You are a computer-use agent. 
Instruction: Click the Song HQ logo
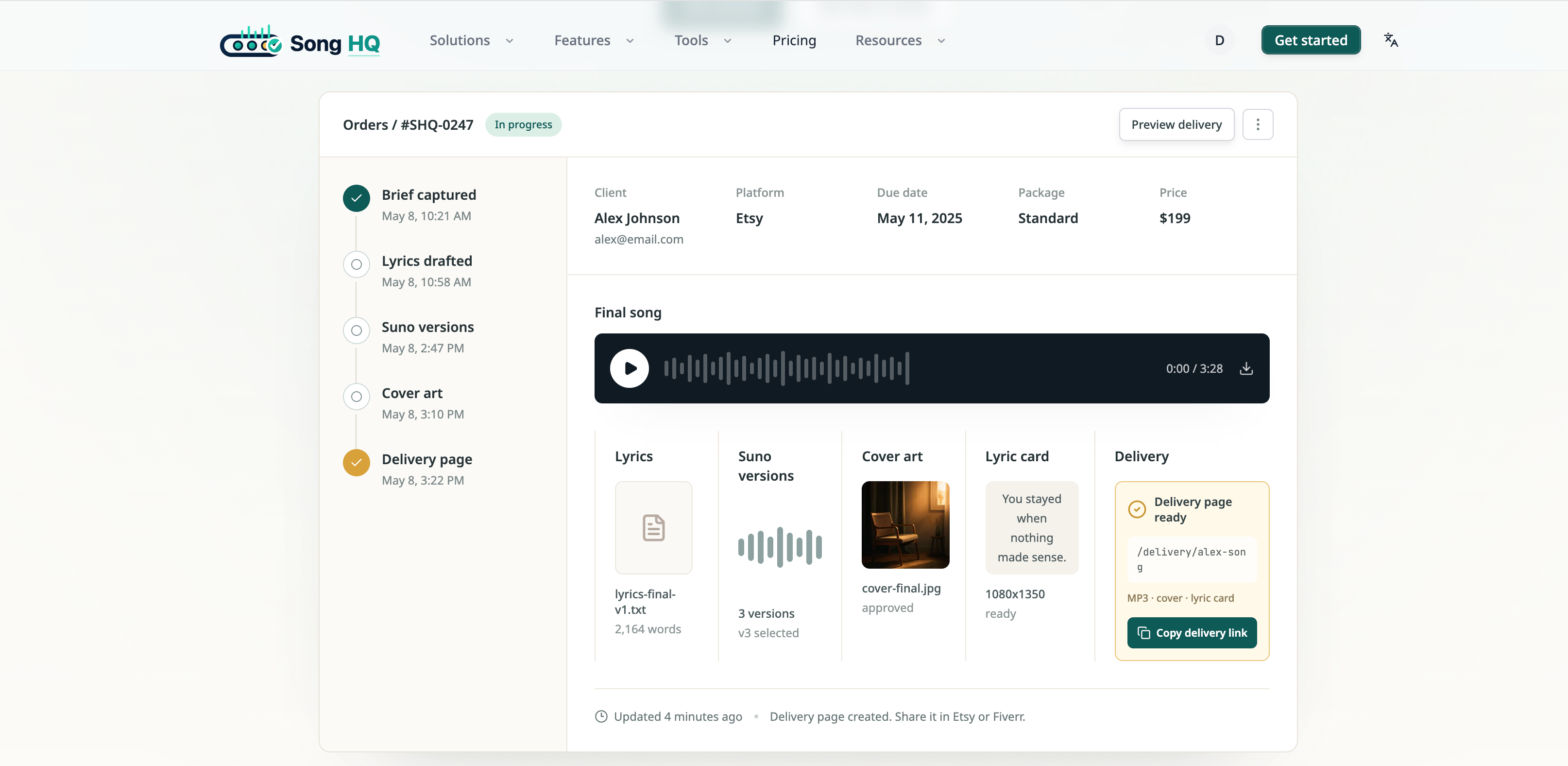[x=300, y=41]
